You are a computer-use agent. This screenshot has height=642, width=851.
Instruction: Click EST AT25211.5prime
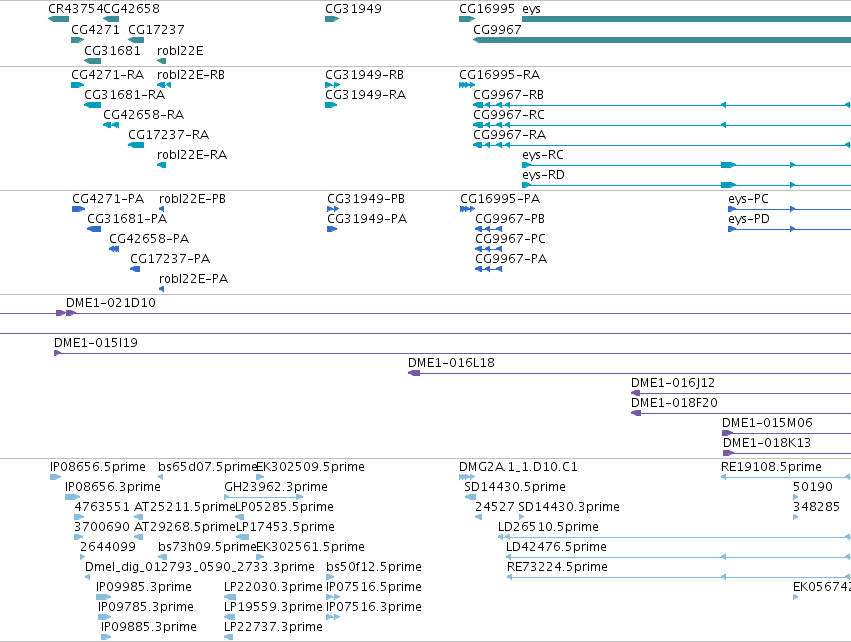[185, 507]
